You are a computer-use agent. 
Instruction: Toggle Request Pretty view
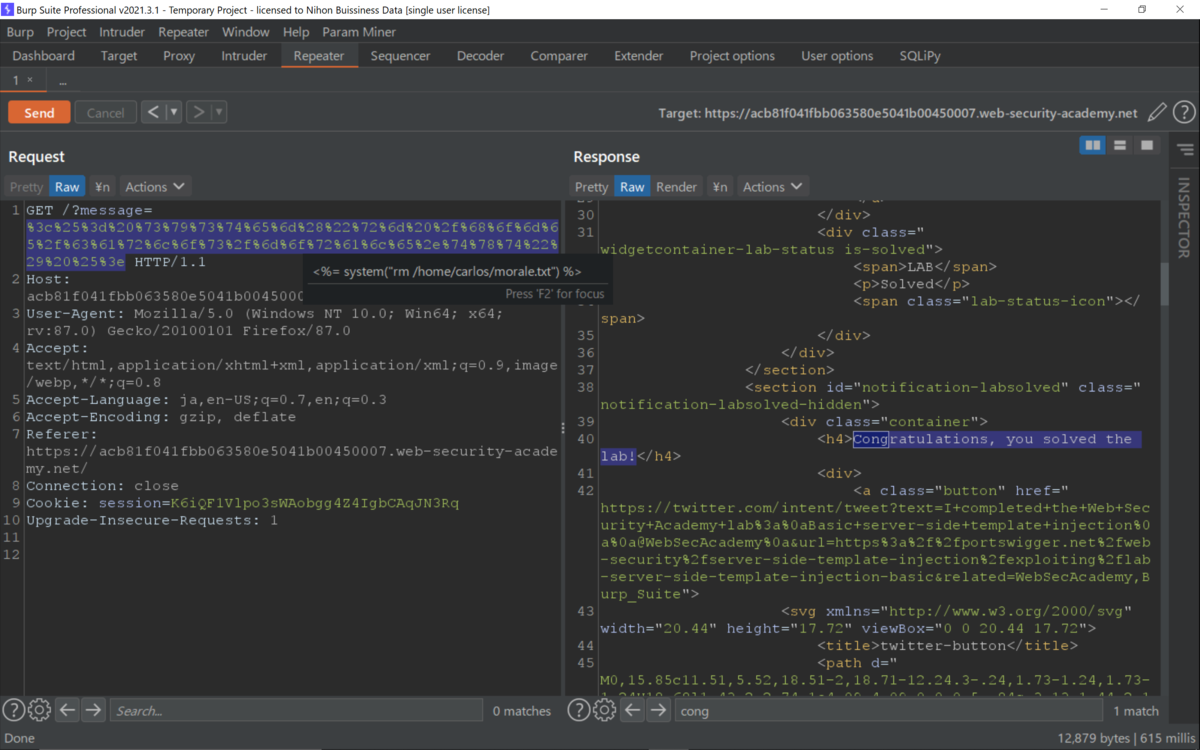27,186
